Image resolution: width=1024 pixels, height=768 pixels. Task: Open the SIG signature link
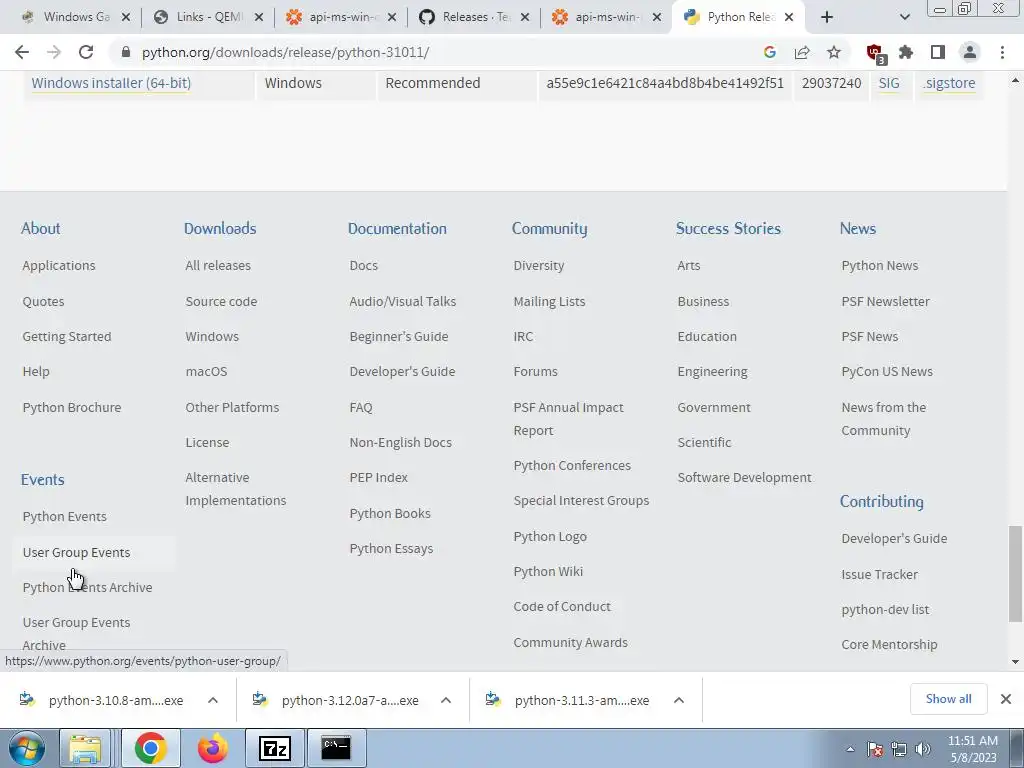pos(889,83)
